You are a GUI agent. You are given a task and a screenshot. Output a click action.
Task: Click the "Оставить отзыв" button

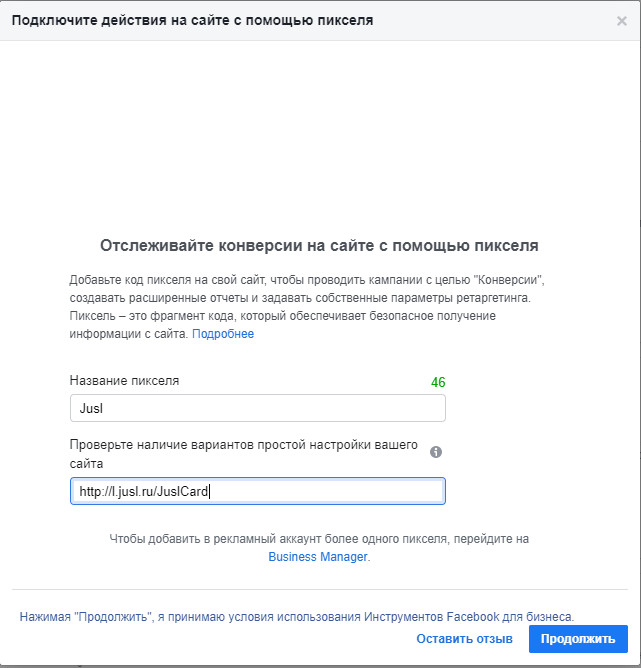coord(464,638)
